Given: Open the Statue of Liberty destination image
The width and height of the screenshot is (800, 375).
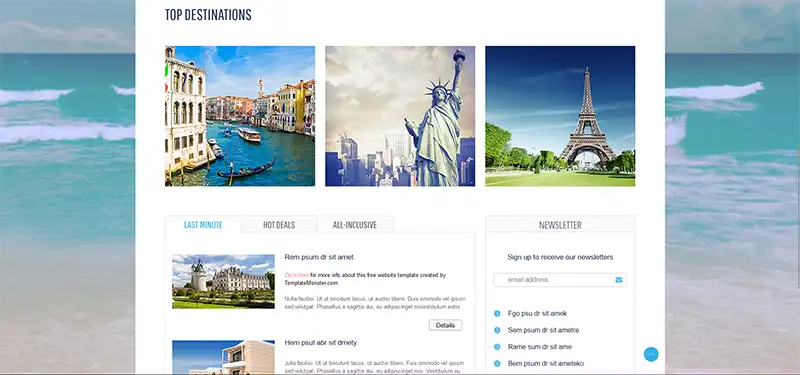Looking at the screenshot, I should tap(400, 116).
